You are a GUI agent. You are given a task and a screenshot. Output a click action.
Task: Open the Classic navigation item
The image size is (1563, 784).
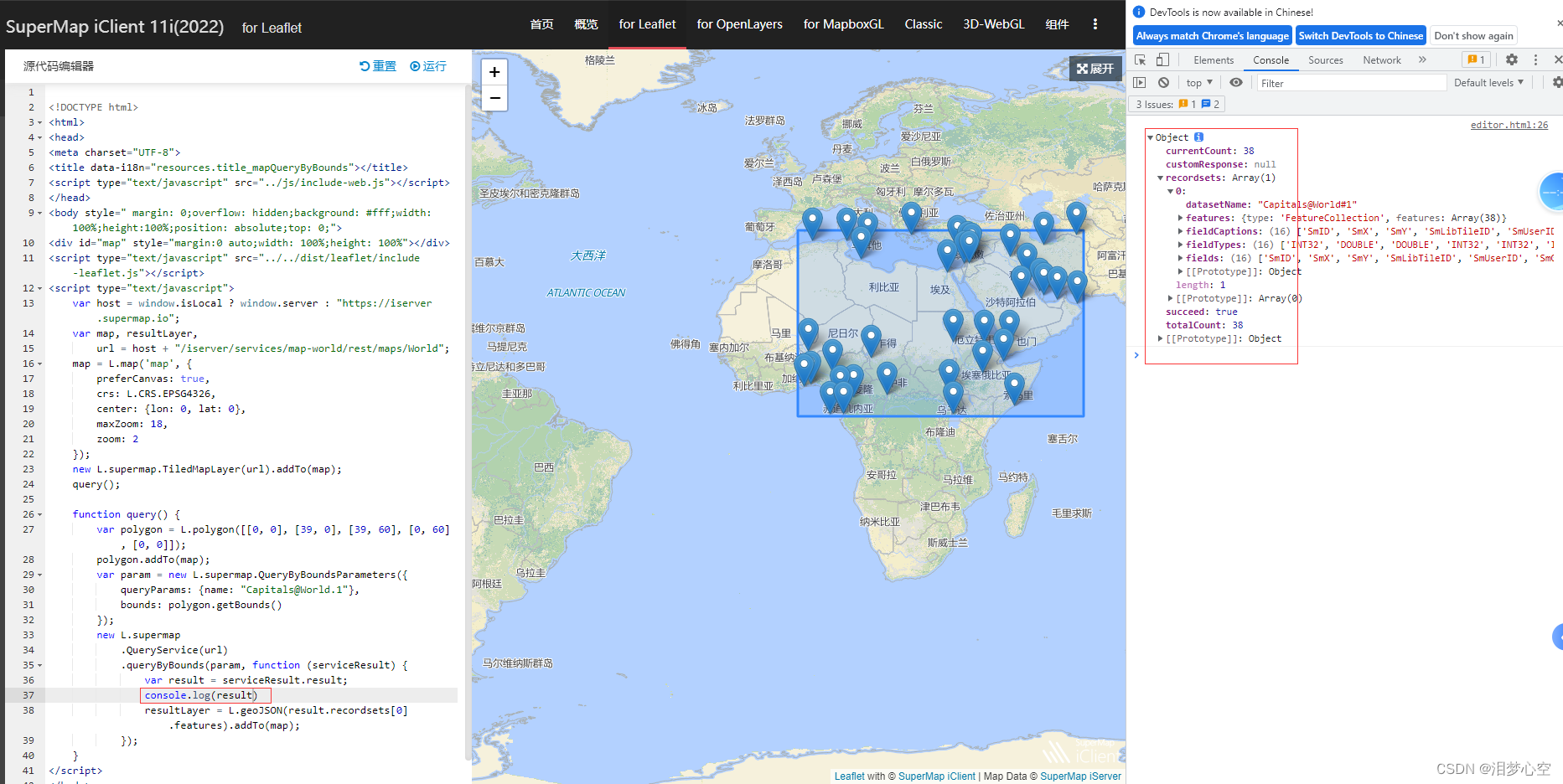(x=924, y=24)
